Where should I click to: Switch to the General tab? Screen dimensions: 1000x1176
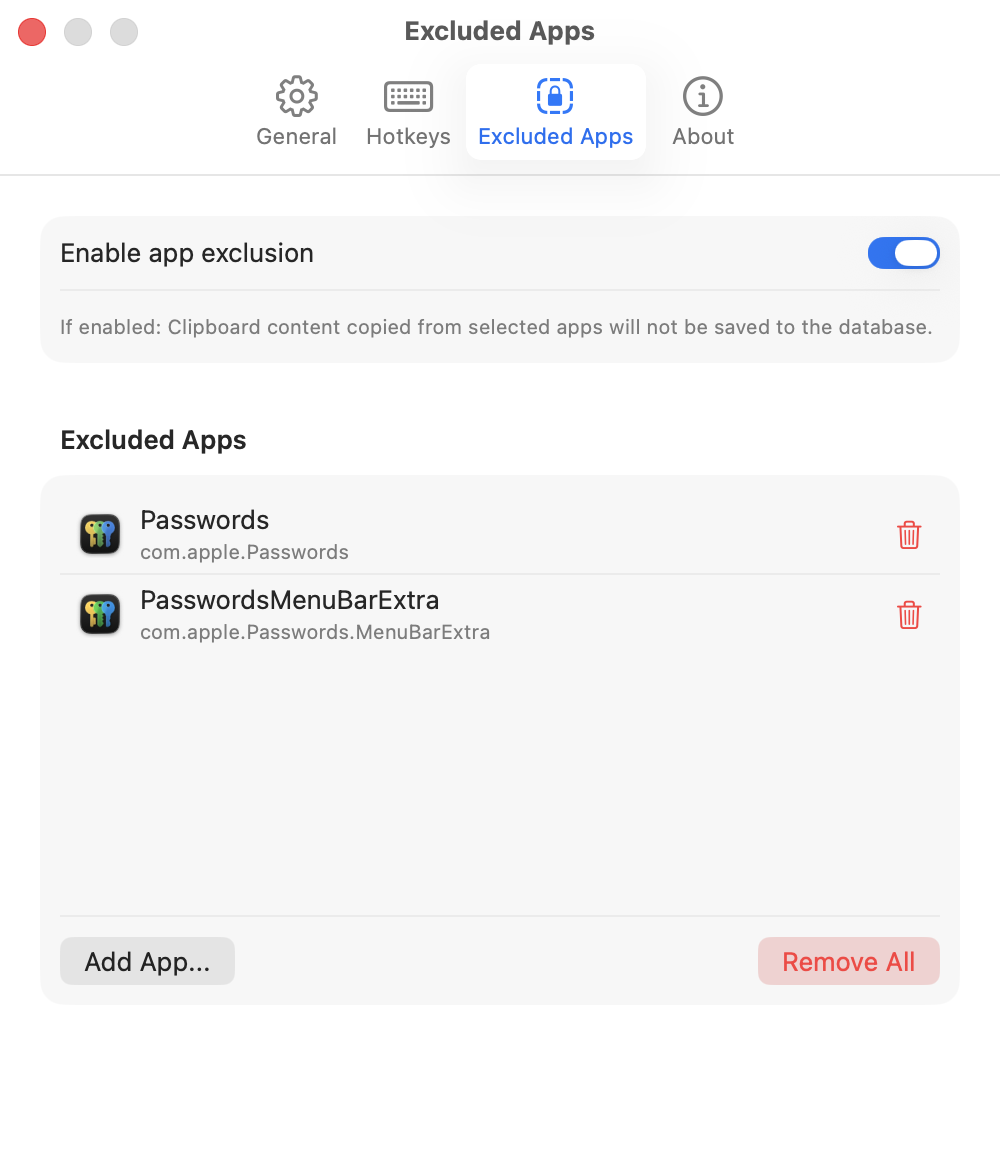(296, 112)
